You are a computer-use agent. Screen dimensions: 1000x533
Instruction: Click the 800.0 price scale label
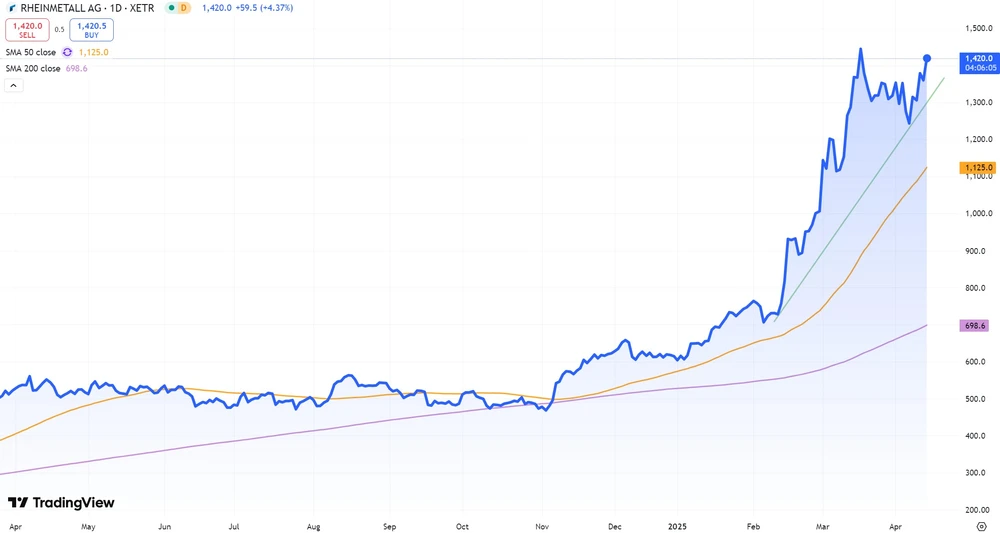(x=975, y=288)
